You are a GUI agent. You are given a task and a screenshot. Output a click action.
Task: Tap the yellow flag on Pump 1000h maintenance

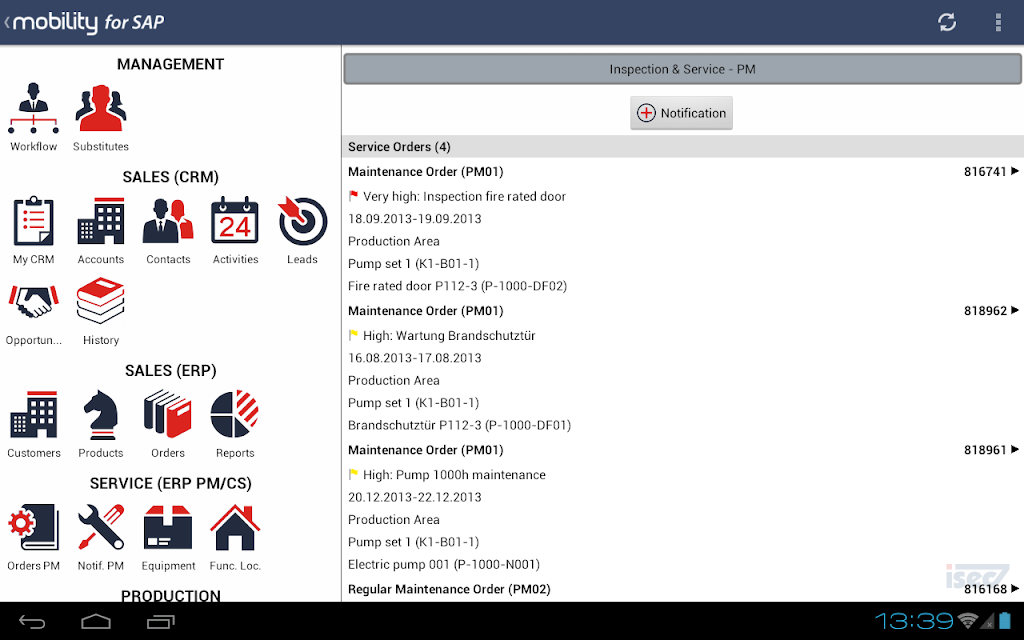click(x=353, y=474)
